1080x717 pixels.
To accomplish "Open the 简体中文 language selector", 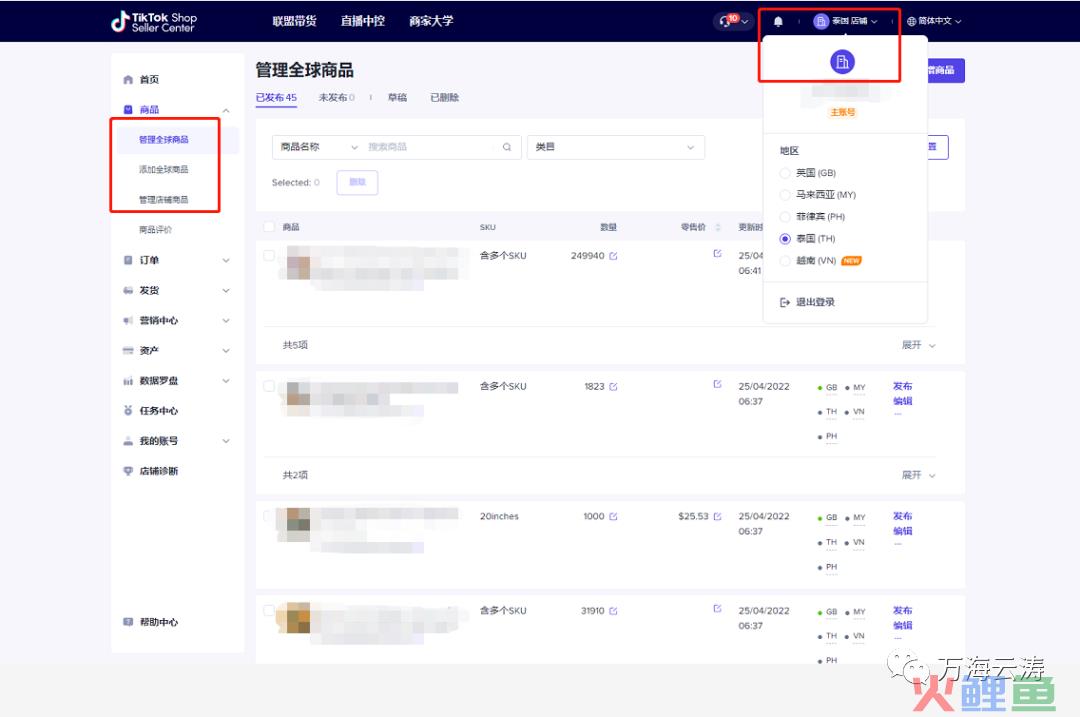I will click(x=934, y=21).
